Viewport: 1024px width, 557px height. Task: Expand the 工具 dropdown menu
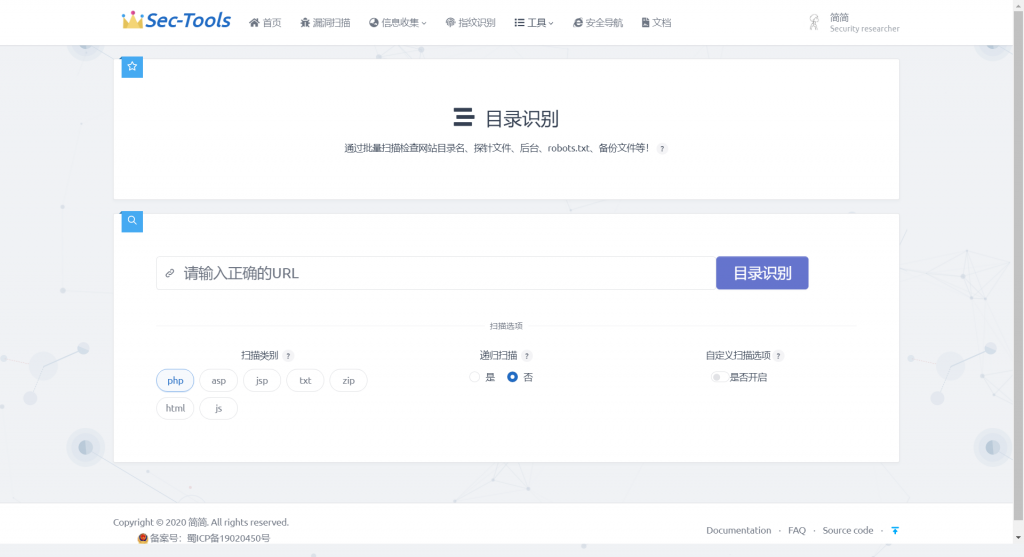coord(534,23)
